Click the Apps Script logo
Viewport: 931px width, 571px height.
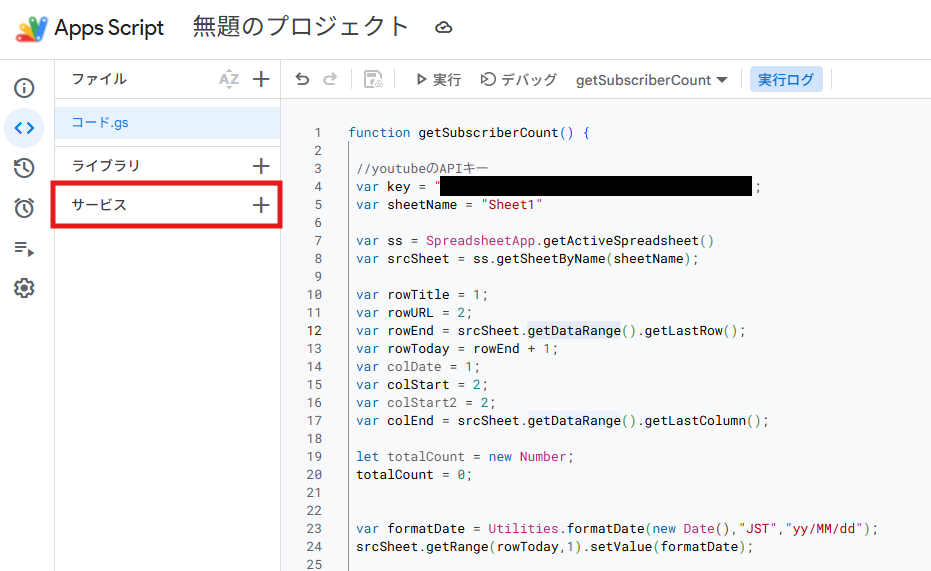point(31,28)
